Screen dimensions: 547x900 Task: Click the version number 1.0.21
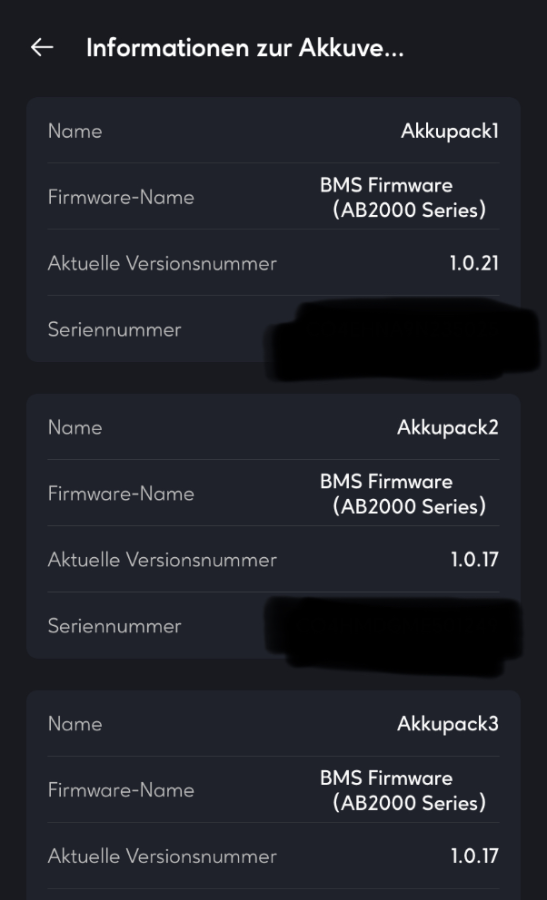click(474, 263)
